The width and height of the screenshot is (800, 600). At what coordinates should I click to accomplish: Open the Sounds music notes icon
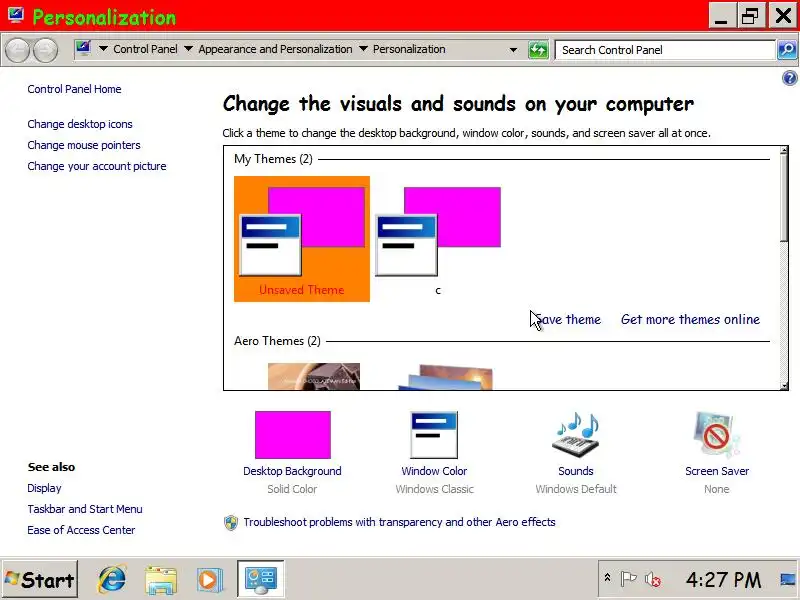pos(576,435)
